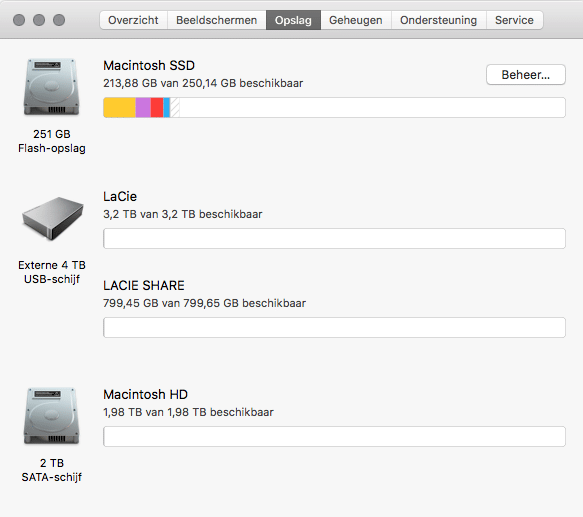This screenshot has width=583, height=517.
Task: Click the blue segment of the SSD bar
Action: coord(167,107)
